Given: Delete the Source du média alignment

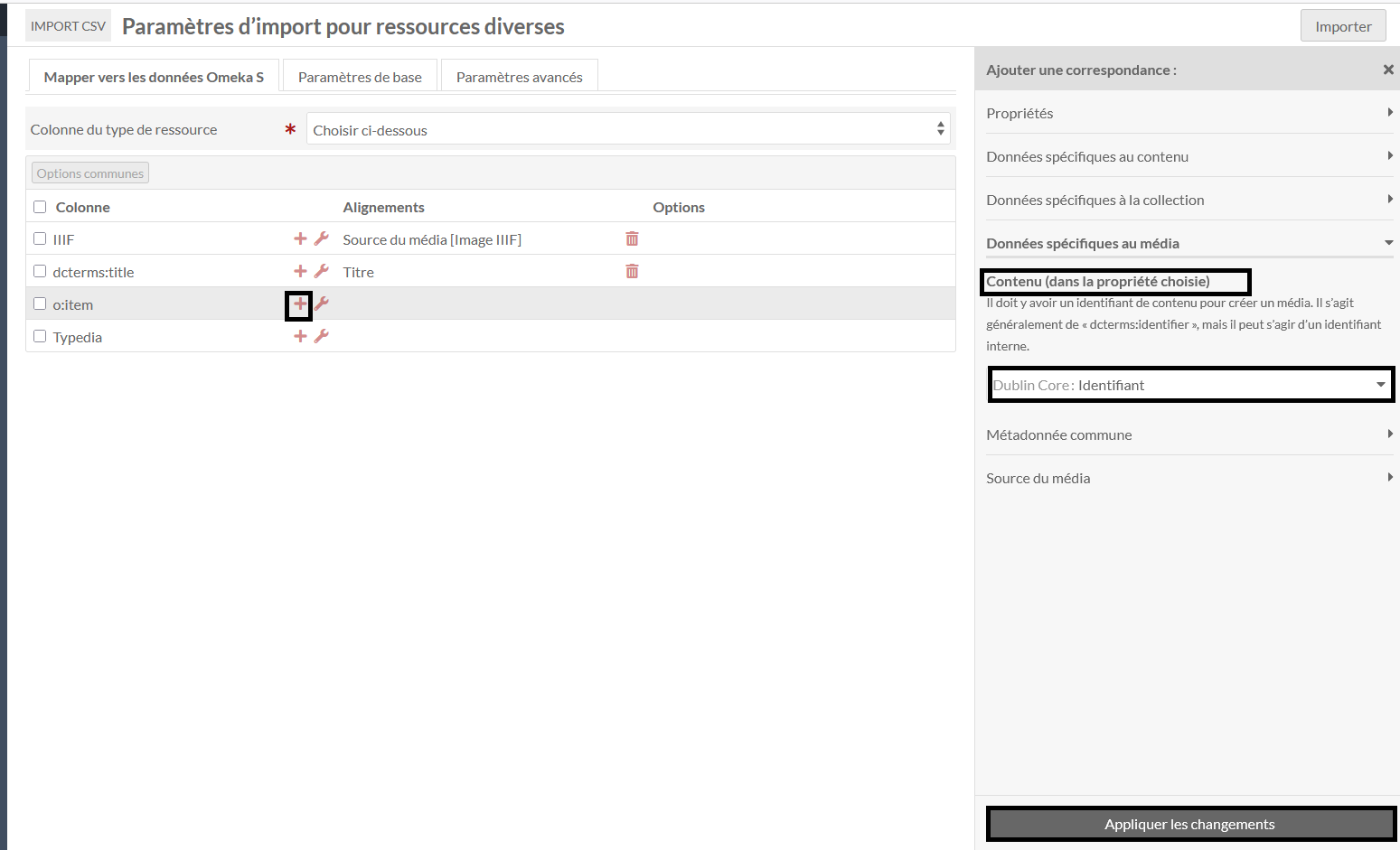Looking at the screenshot, I should coord(632,239).
